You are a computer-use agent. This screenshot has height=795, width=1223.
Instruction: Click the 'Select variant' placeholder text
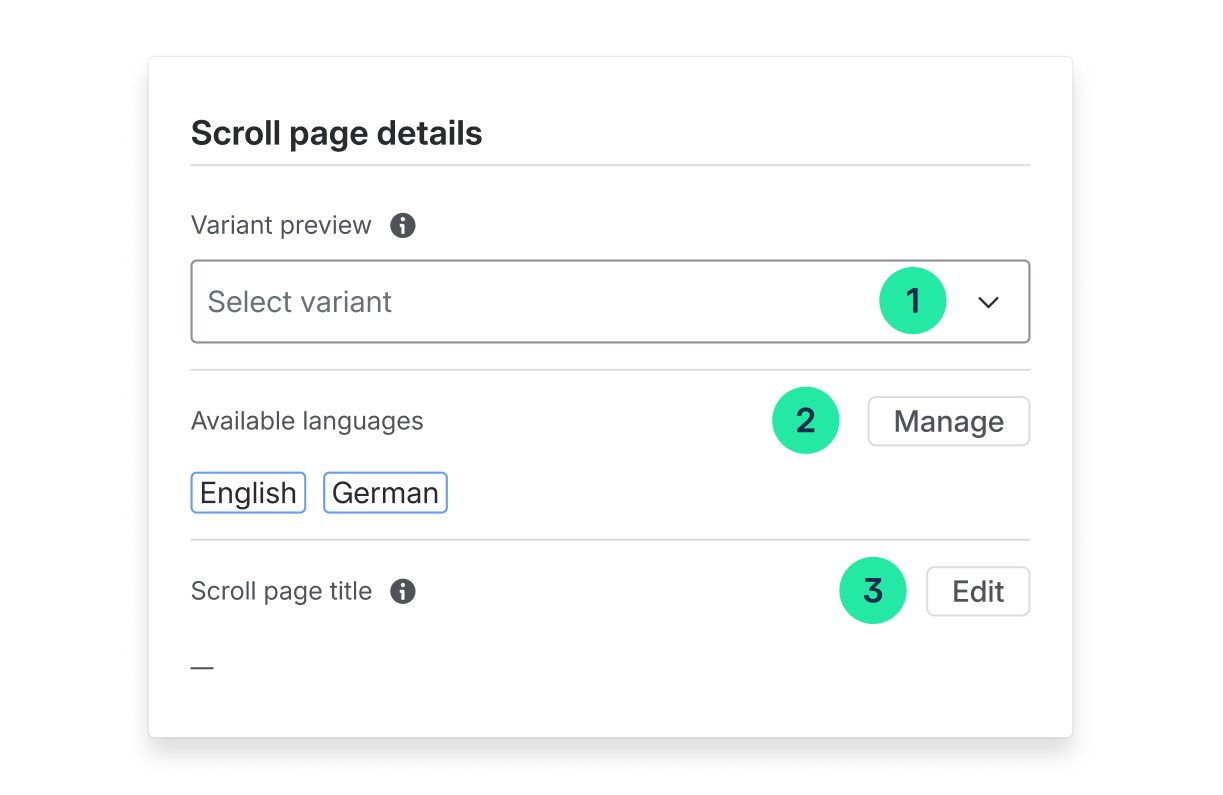coord(299,302)
